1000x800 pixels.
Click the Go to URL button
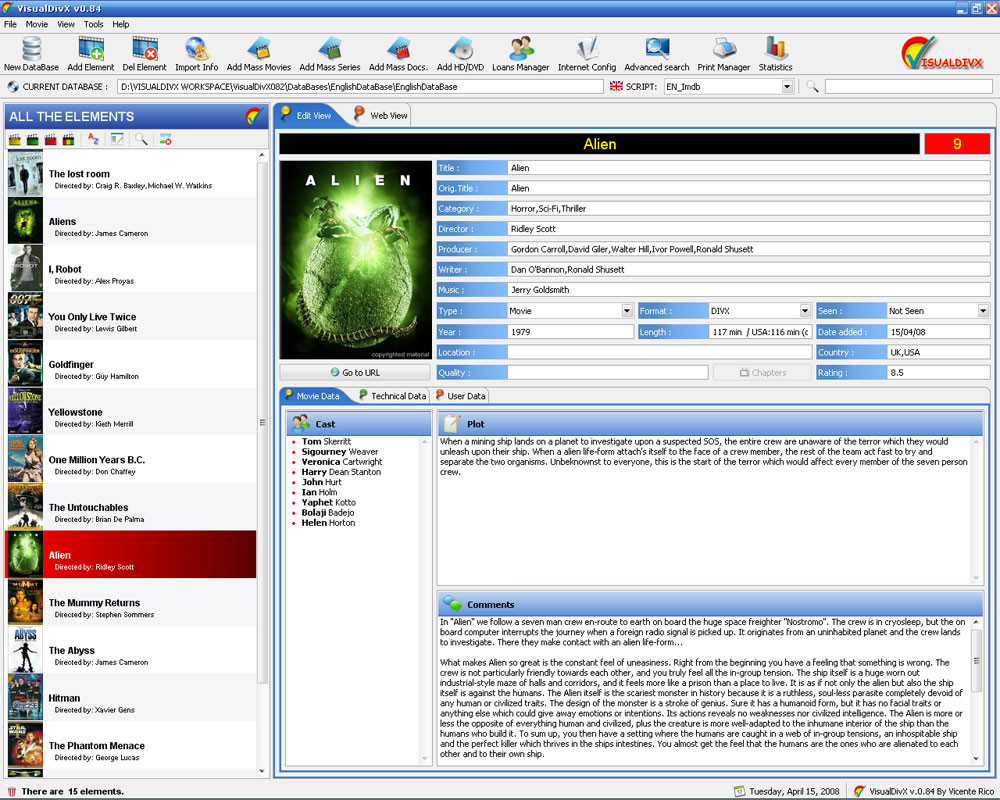click(355, 372)
